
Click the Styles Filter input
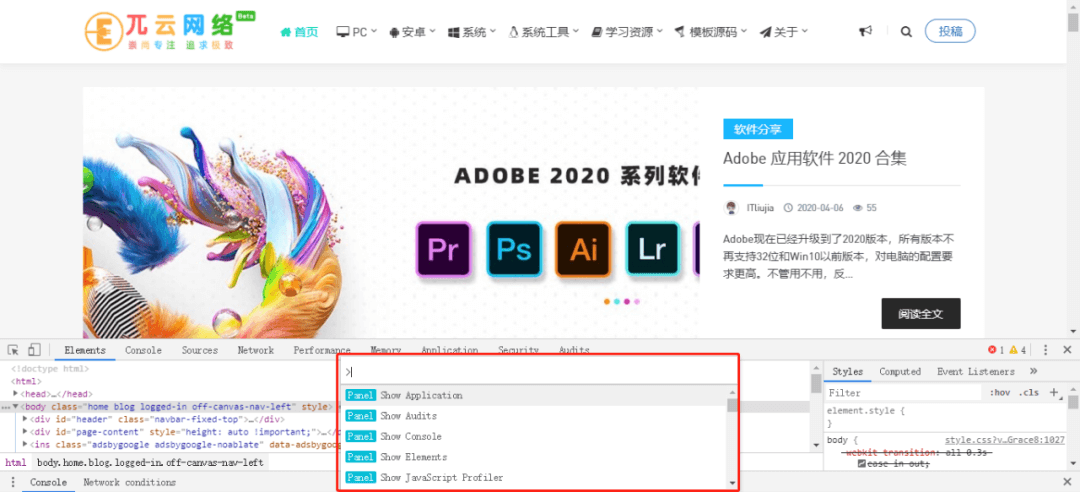click(x=904, y=393)
